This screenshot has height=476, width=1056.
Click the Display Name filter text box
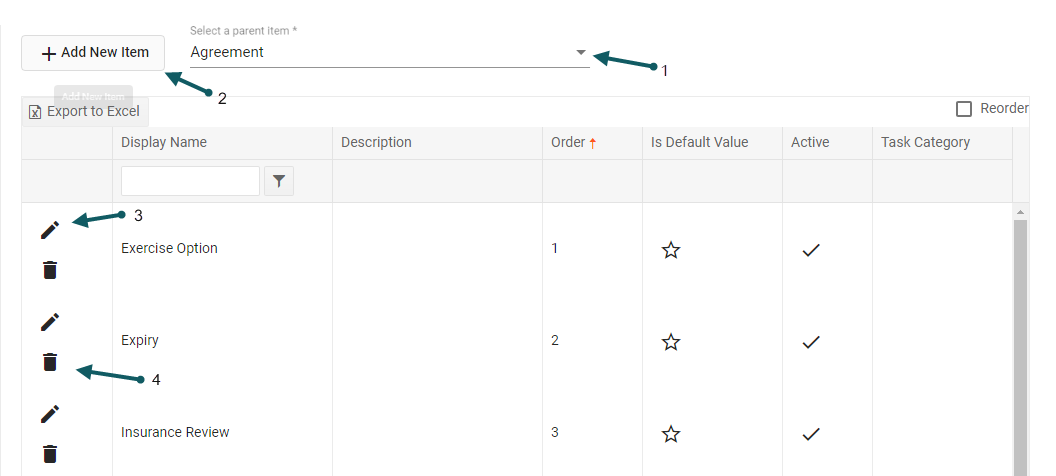(190, 181)
